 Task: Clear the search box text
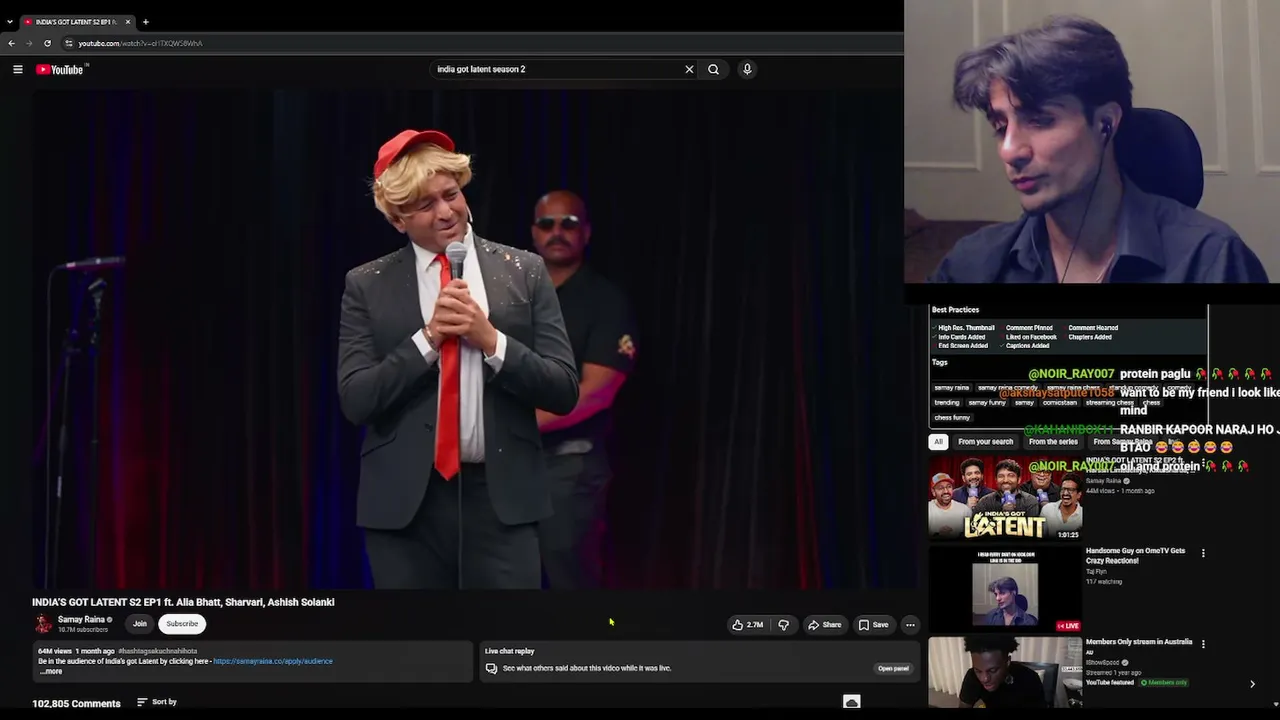tap(689, 69)
